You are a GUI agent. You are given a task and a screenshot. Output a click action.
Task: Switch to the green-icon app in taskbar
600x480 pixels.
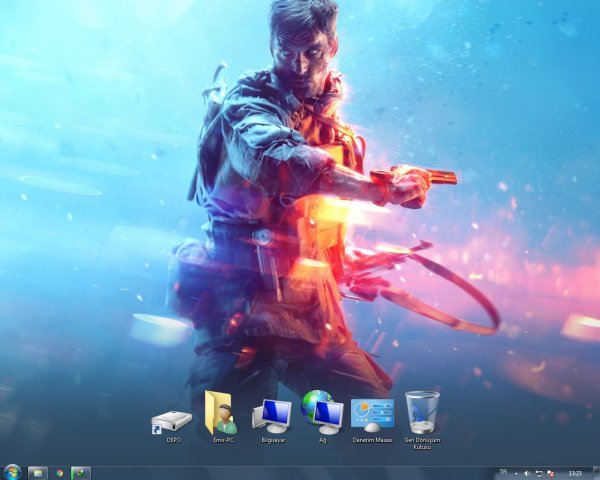[80, 472]
